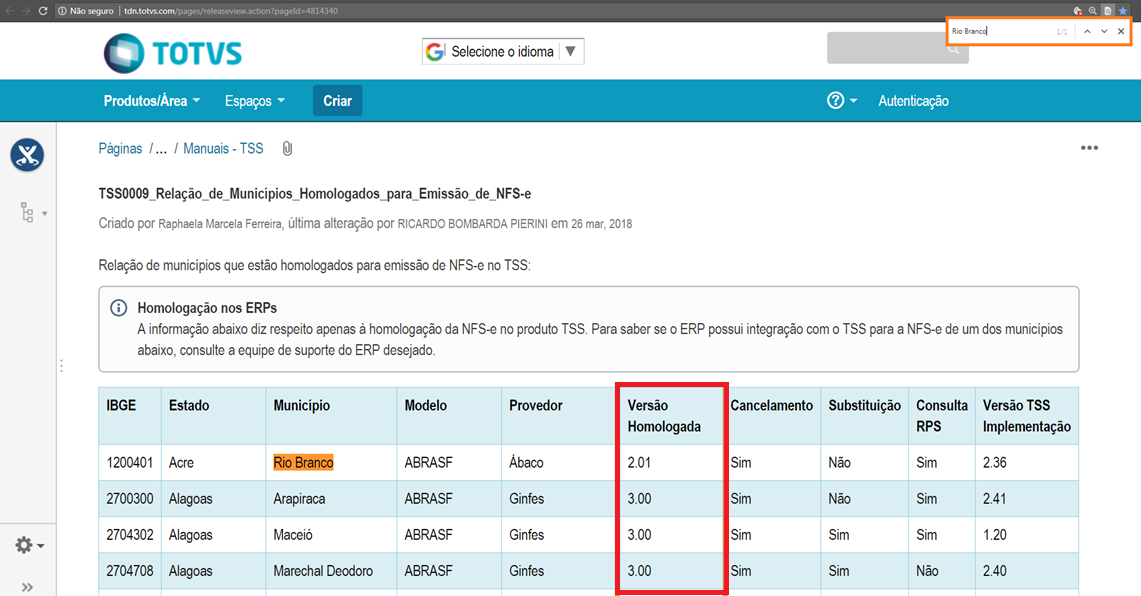Viewport: 1141px width, 596px height.
Task: Open the Espaços menu
Action: [x=255, y=101]
